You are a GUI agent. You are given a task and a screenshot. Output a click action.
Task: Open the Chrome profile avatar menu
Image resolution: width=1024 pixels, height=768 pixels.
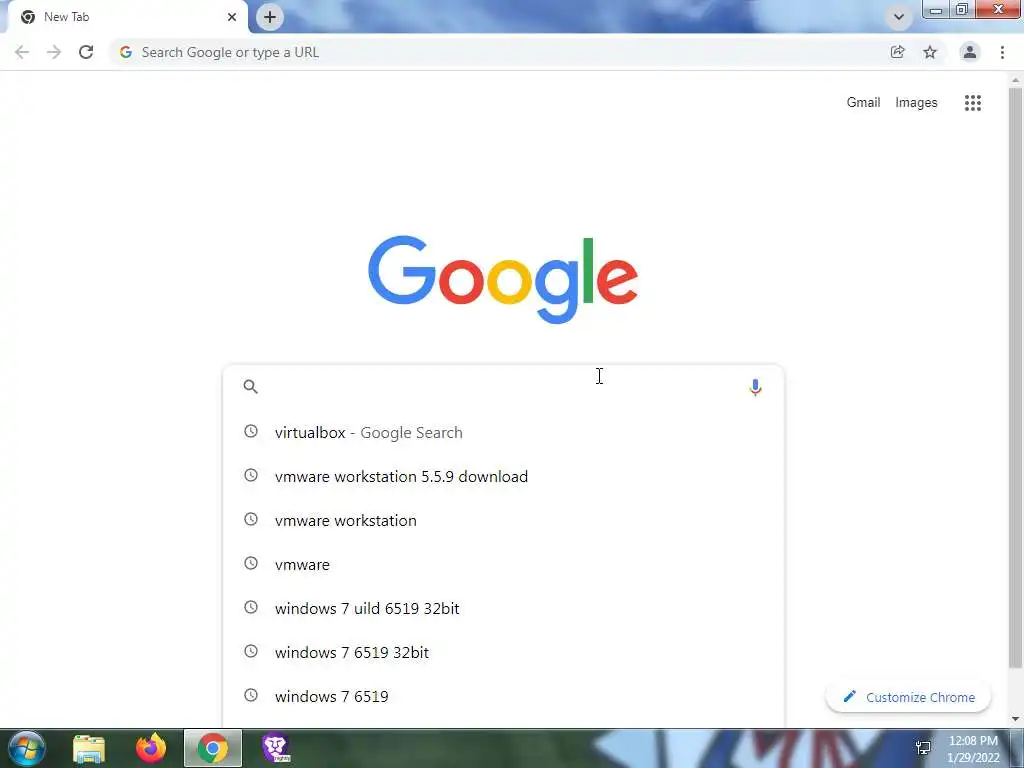[x=970, y=52]
